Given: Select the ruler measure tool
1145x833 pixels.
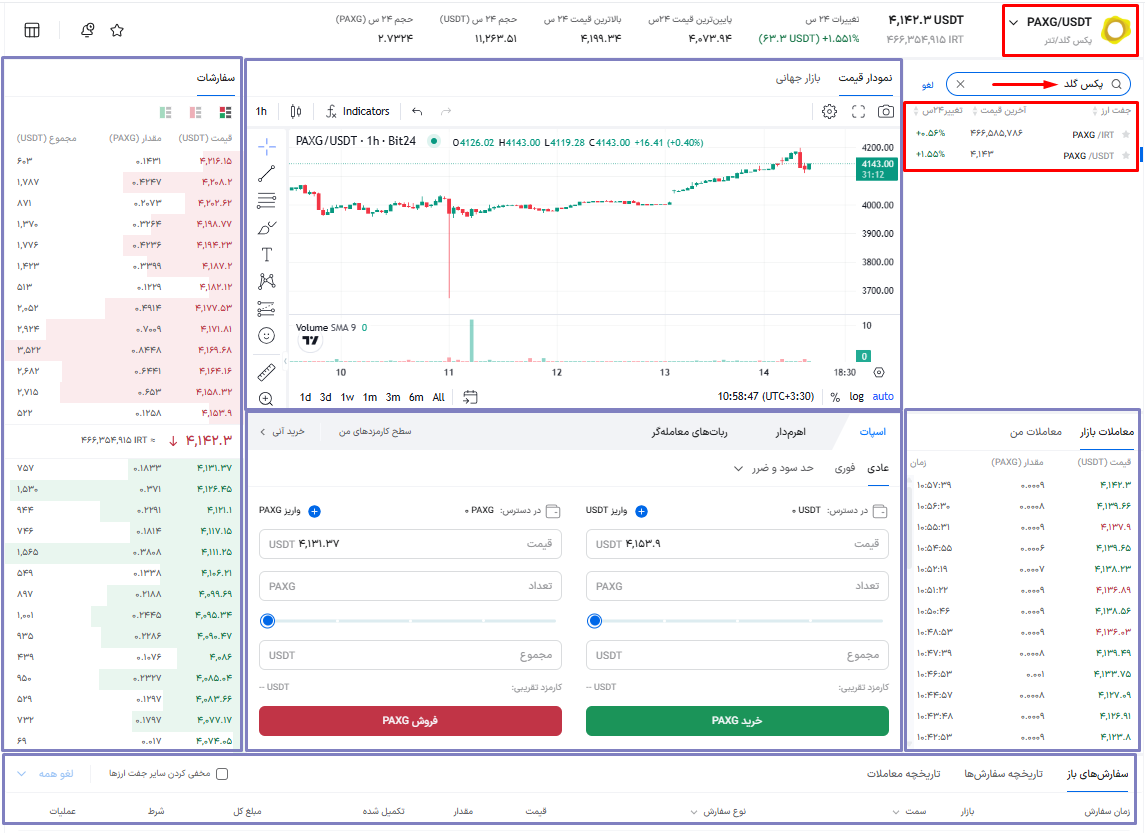Looking at the screenshot, I should coord(267,372).
